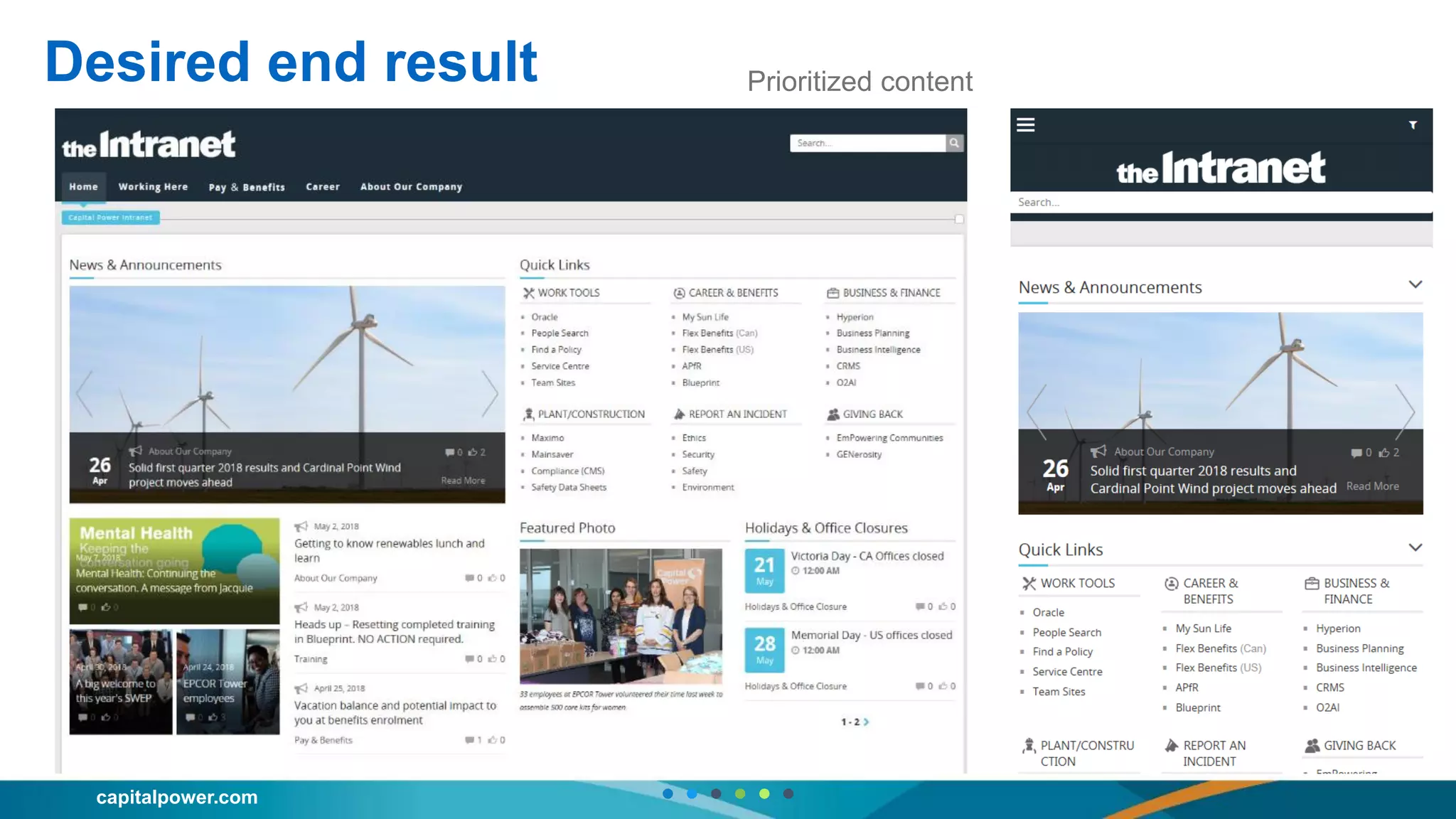Viewport: 1456px width, 819px height.
Task: Collapse the mobile News & Announcements section
Action: point(1415,284)
